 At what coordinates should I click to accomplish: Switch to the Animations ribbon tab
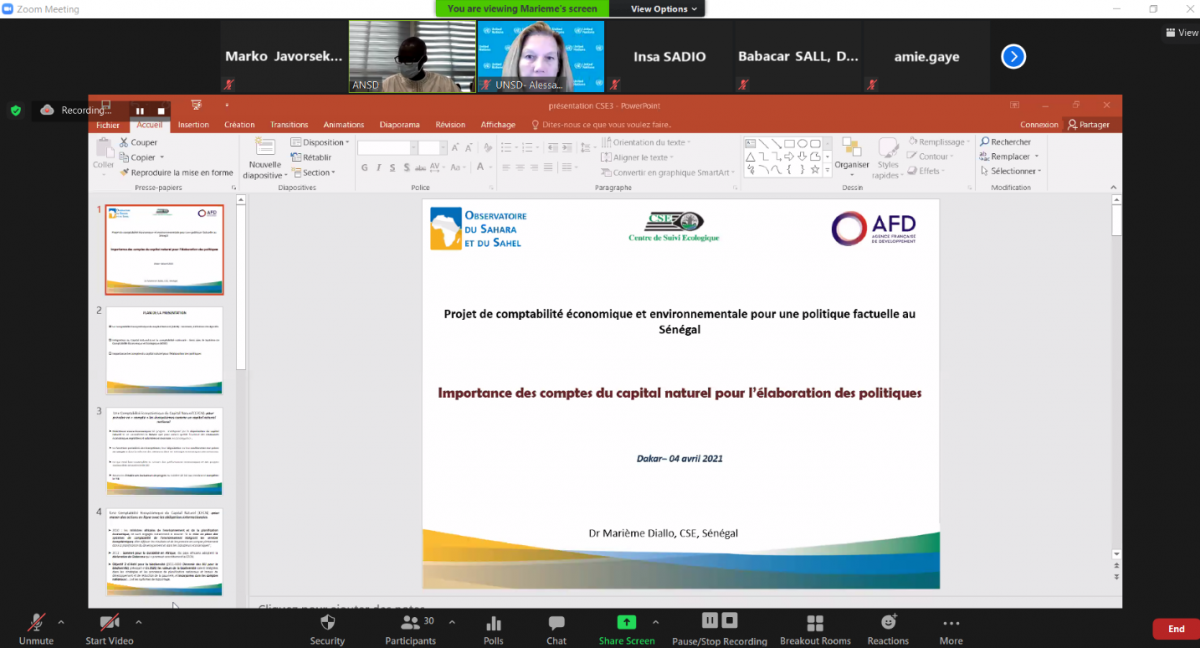tap(344, 125)
